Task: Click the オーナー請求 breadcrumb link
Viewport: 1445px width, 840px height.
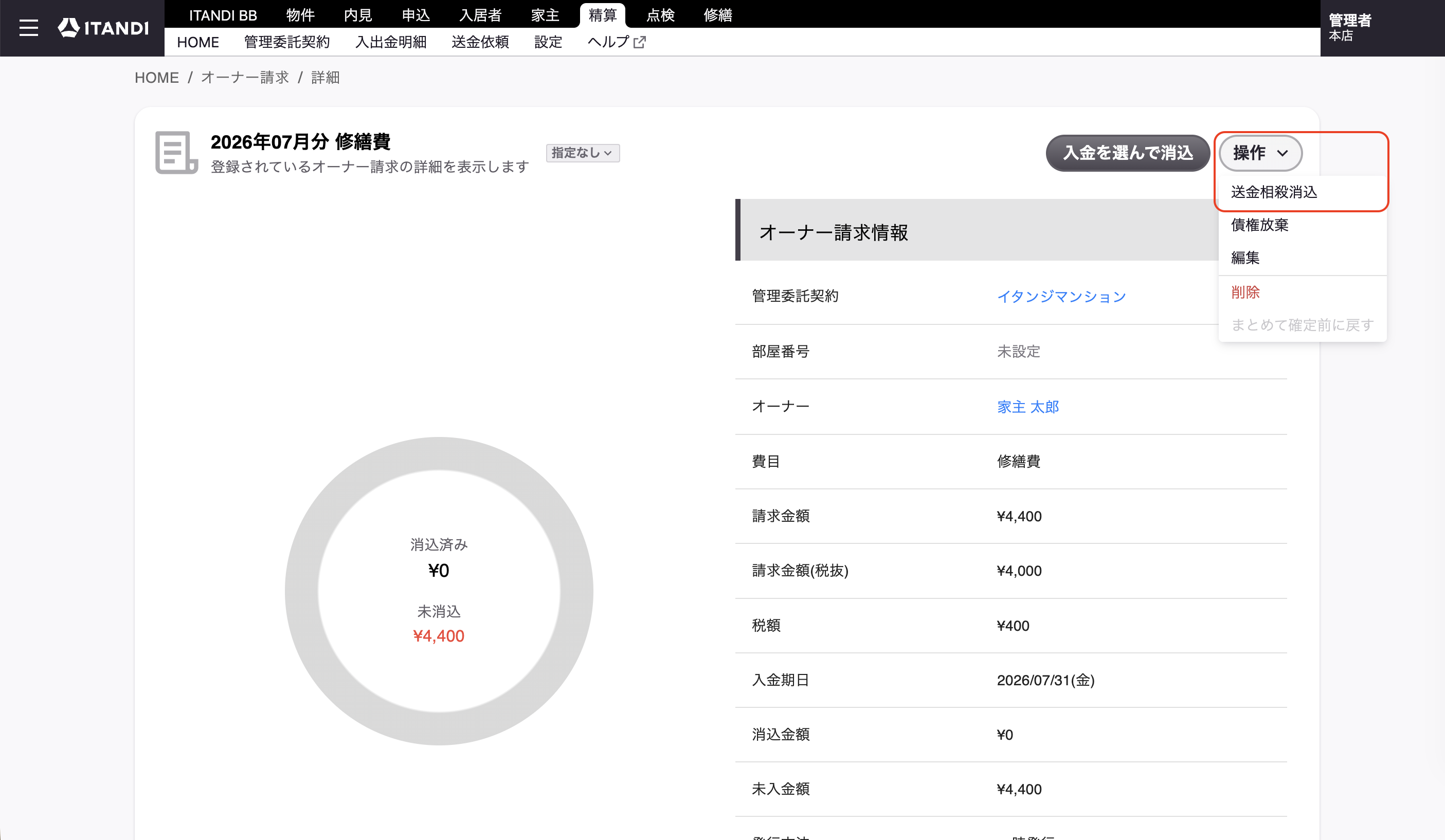Action: 245,78
